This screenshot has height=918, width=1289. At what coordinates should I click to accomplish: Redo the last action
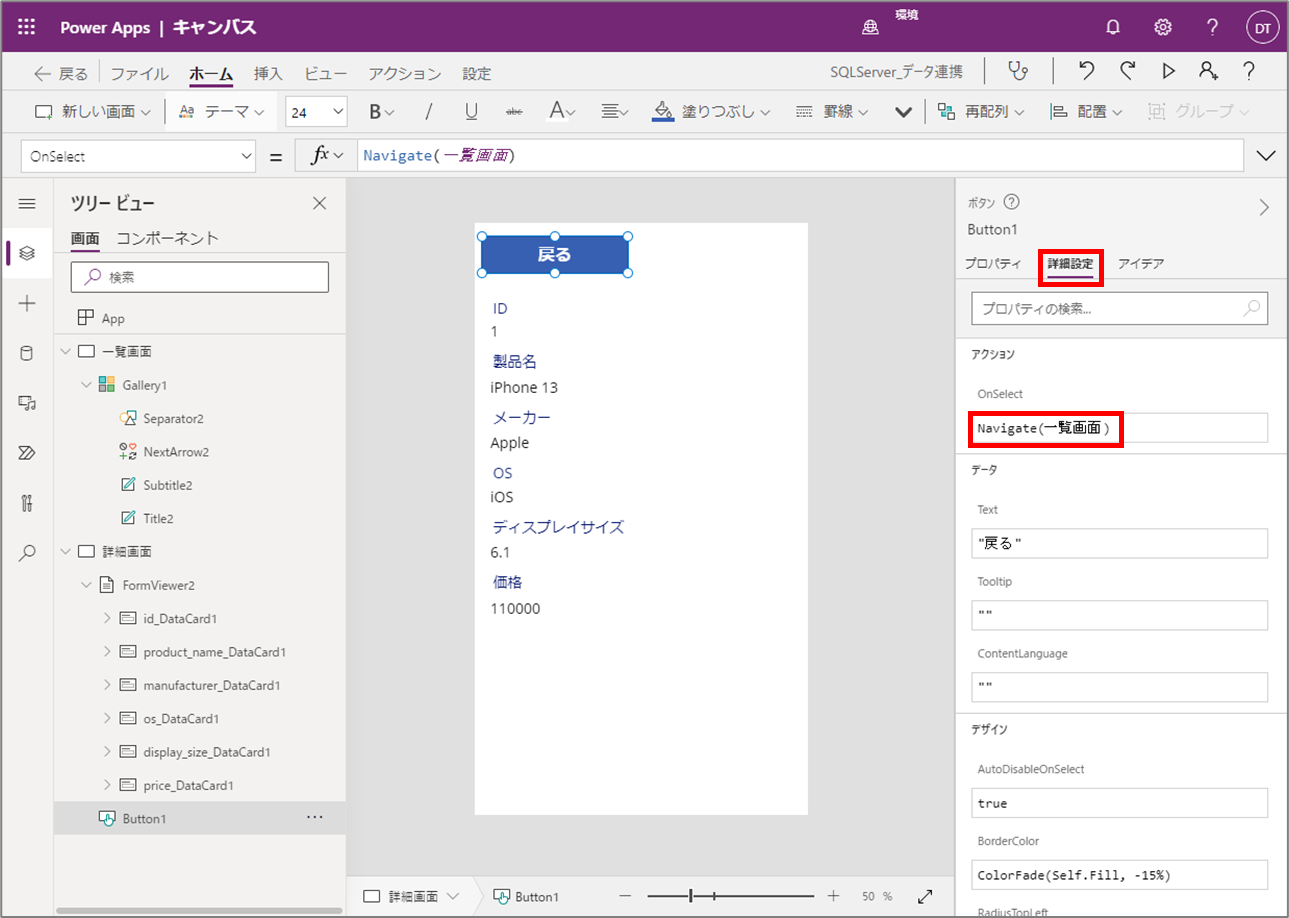(x=1128, y=72)
